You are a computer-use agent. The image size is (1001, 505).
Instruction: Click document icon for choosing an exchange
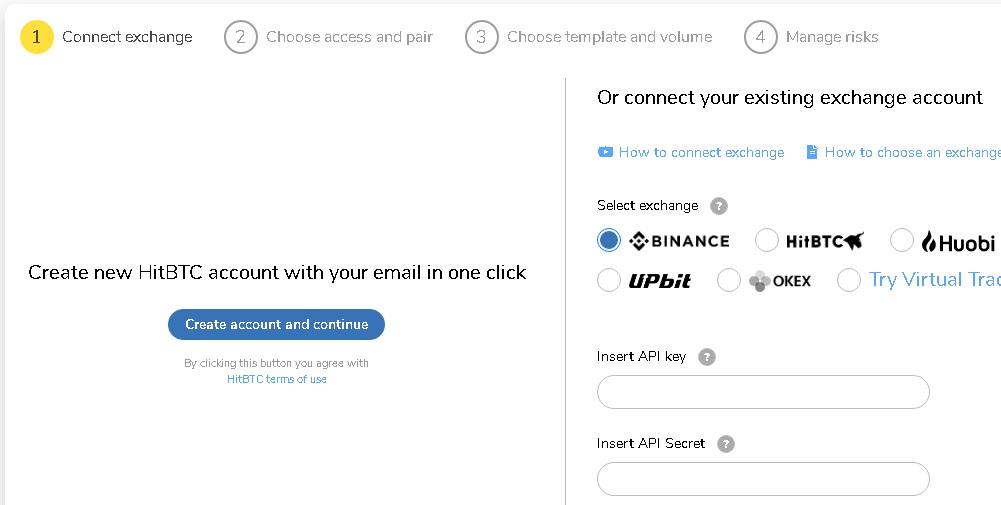point(811,152)
